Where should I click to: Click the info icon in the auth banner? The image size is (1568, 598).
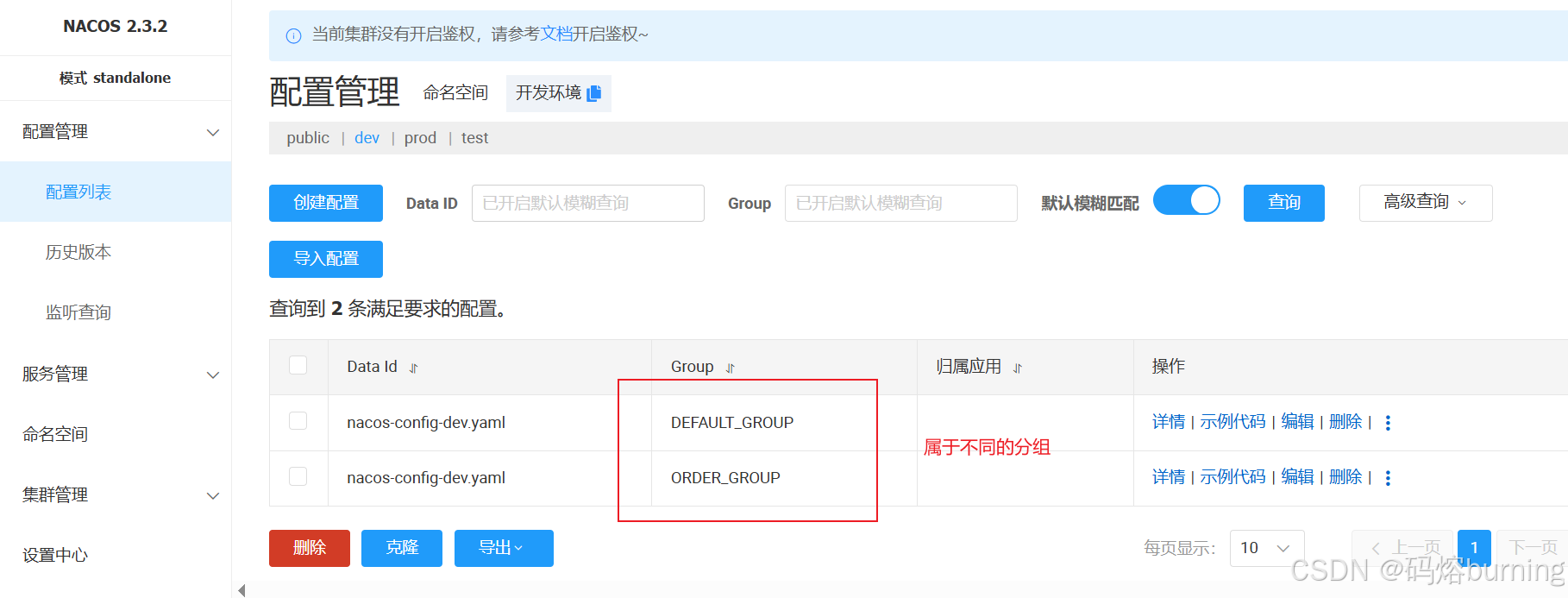pyautogui.click(x=293, y=35)
